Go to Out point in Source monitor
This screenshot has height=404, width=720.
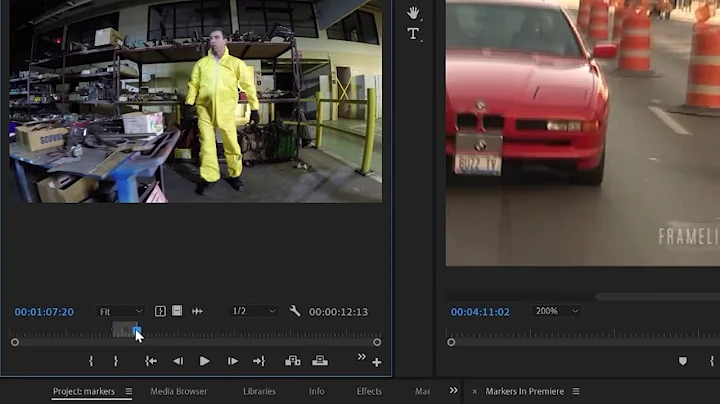(259, 361)
